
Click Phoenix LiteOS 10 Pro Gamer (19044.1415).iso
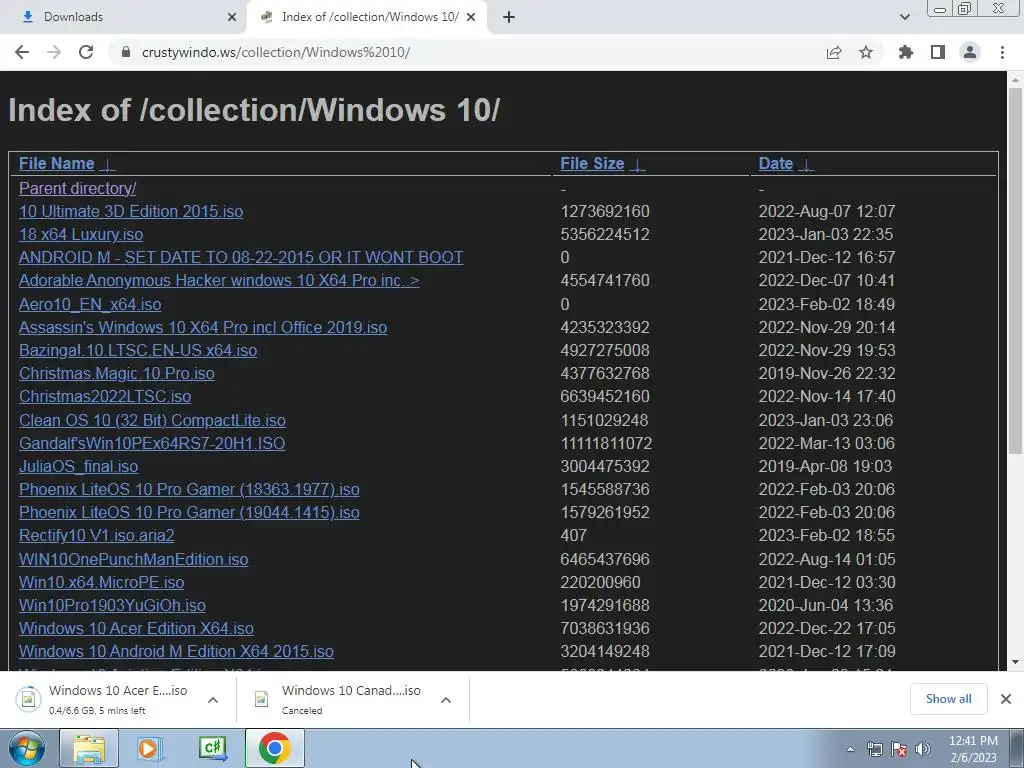pos(189,512)
